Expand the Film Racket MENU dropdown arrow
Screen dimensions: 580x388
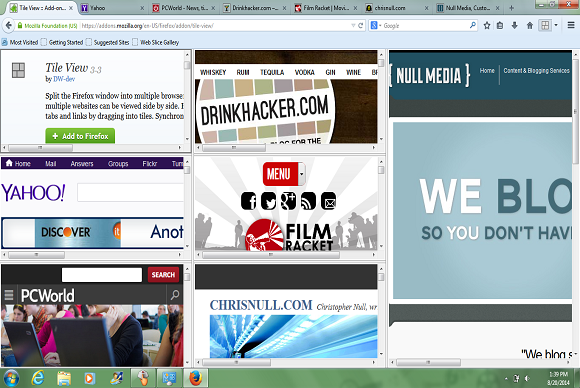302,174
